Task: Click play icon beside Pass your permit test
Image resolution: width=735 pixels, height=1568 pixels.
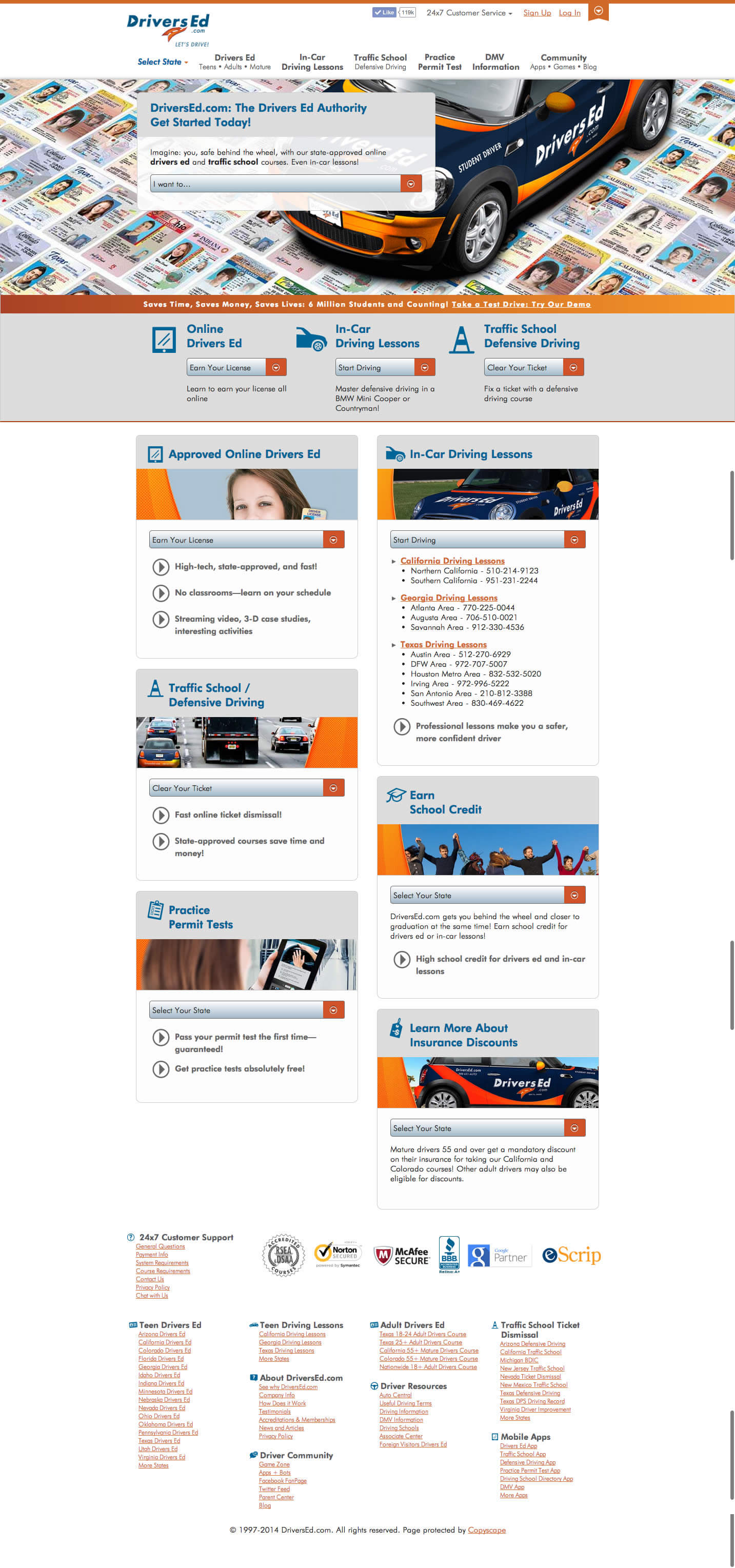Action: [161, 1037]
